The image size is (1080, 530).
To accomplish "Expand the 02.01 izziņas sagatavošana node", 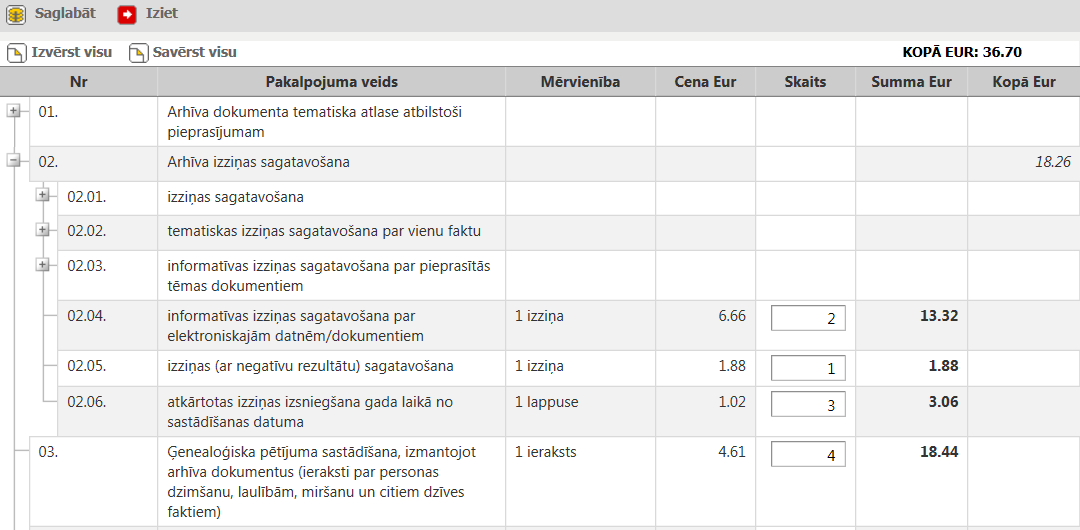I will (x=43, y=196).
